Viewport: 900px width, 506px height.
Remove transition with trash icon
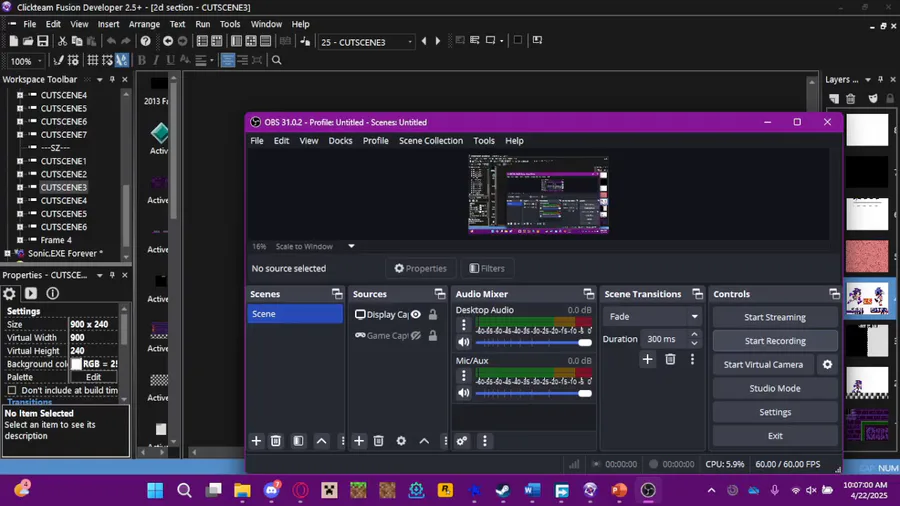click(x=670, y=359)
